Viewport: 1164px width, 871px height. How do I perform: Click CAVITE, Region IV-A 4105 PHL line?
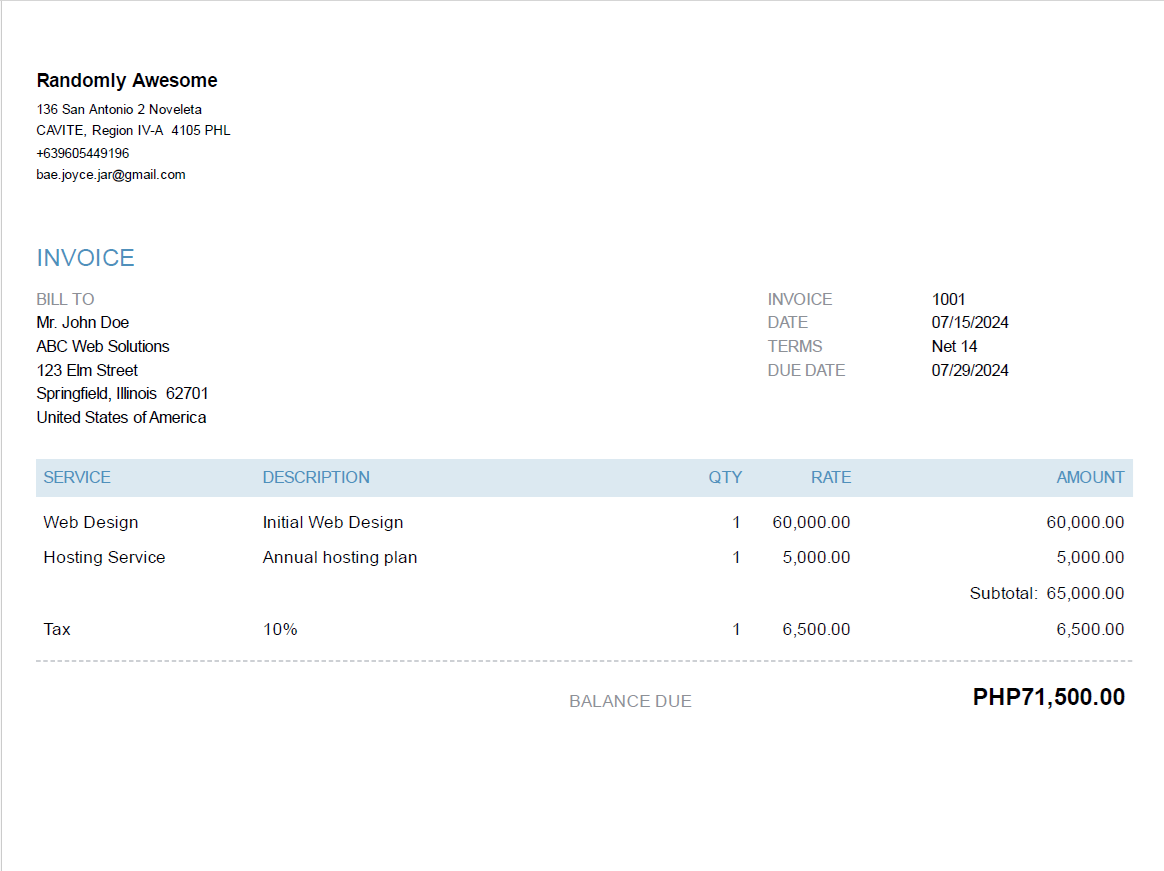pos(134,131)
